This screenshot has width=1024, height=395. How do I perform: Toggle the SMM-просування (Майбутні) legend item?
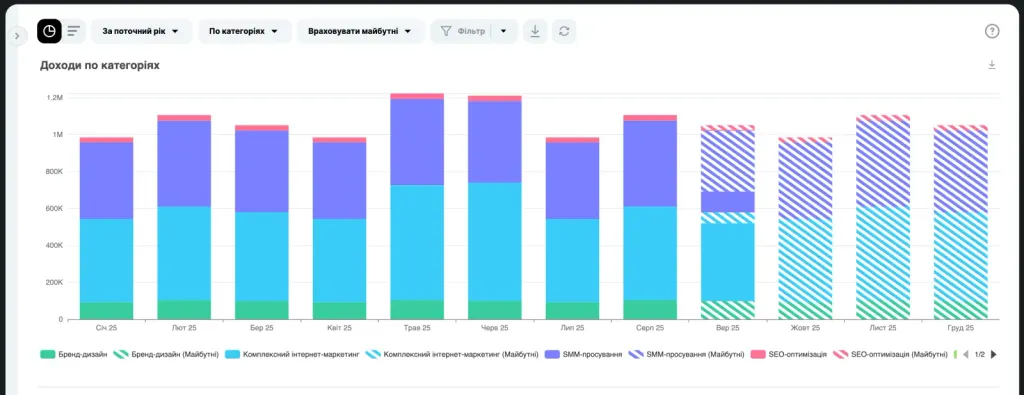[x=686, y=355]
